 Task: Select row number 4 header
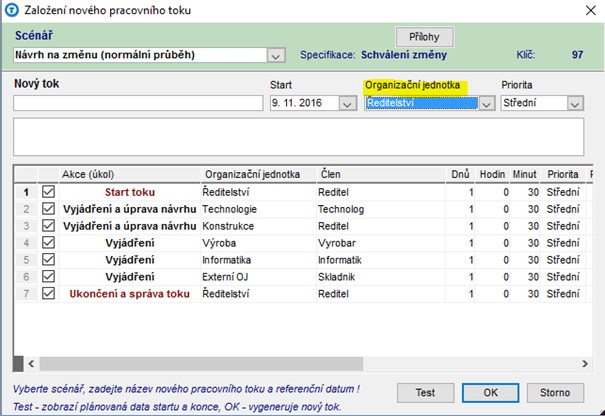coord(26,243)
